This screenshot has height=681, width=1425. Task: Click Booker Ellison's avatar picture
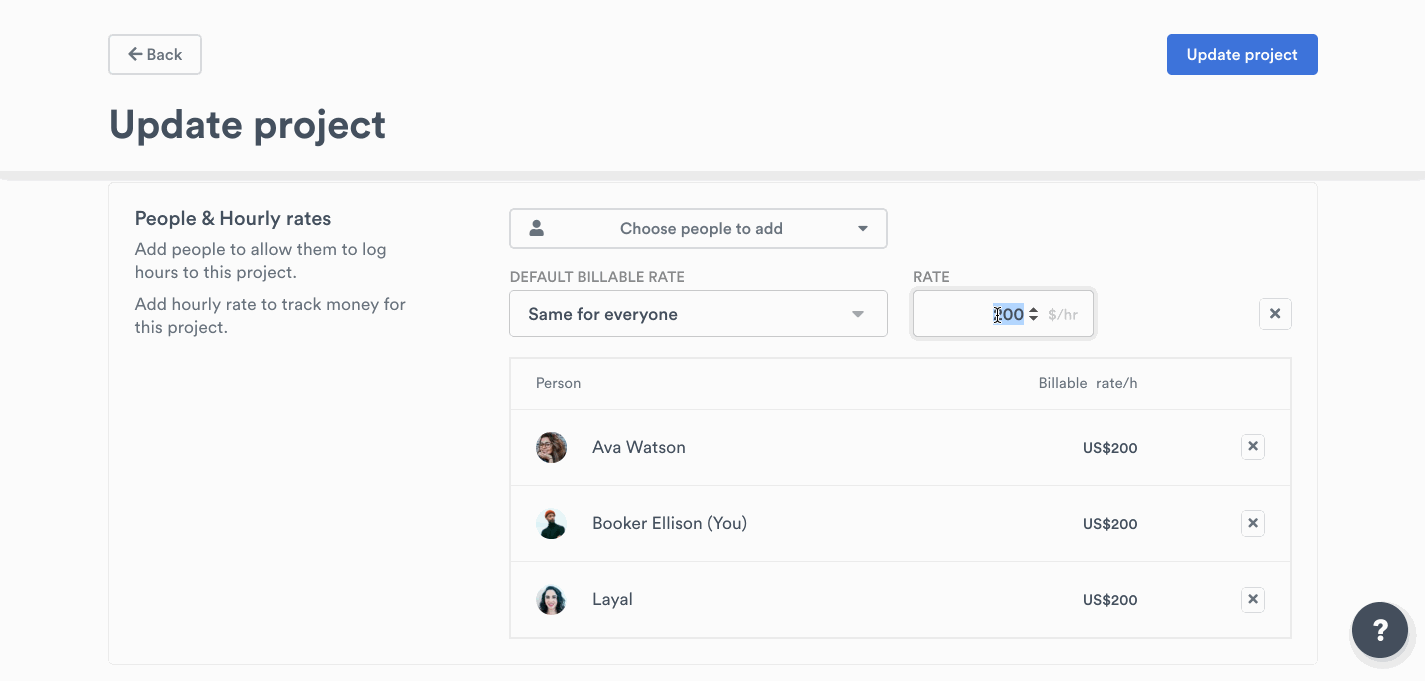tap(551, 523)
